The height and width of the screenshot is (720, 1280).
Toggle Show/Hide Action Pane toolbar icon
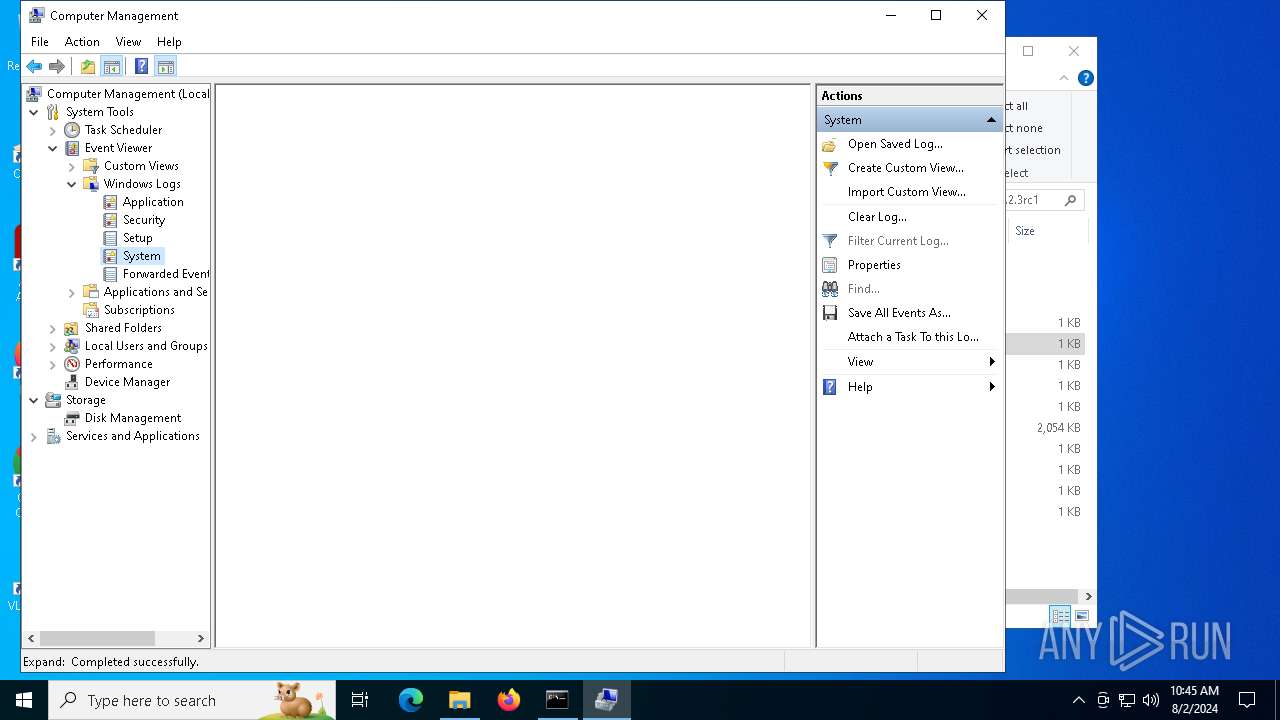(166, 67)
